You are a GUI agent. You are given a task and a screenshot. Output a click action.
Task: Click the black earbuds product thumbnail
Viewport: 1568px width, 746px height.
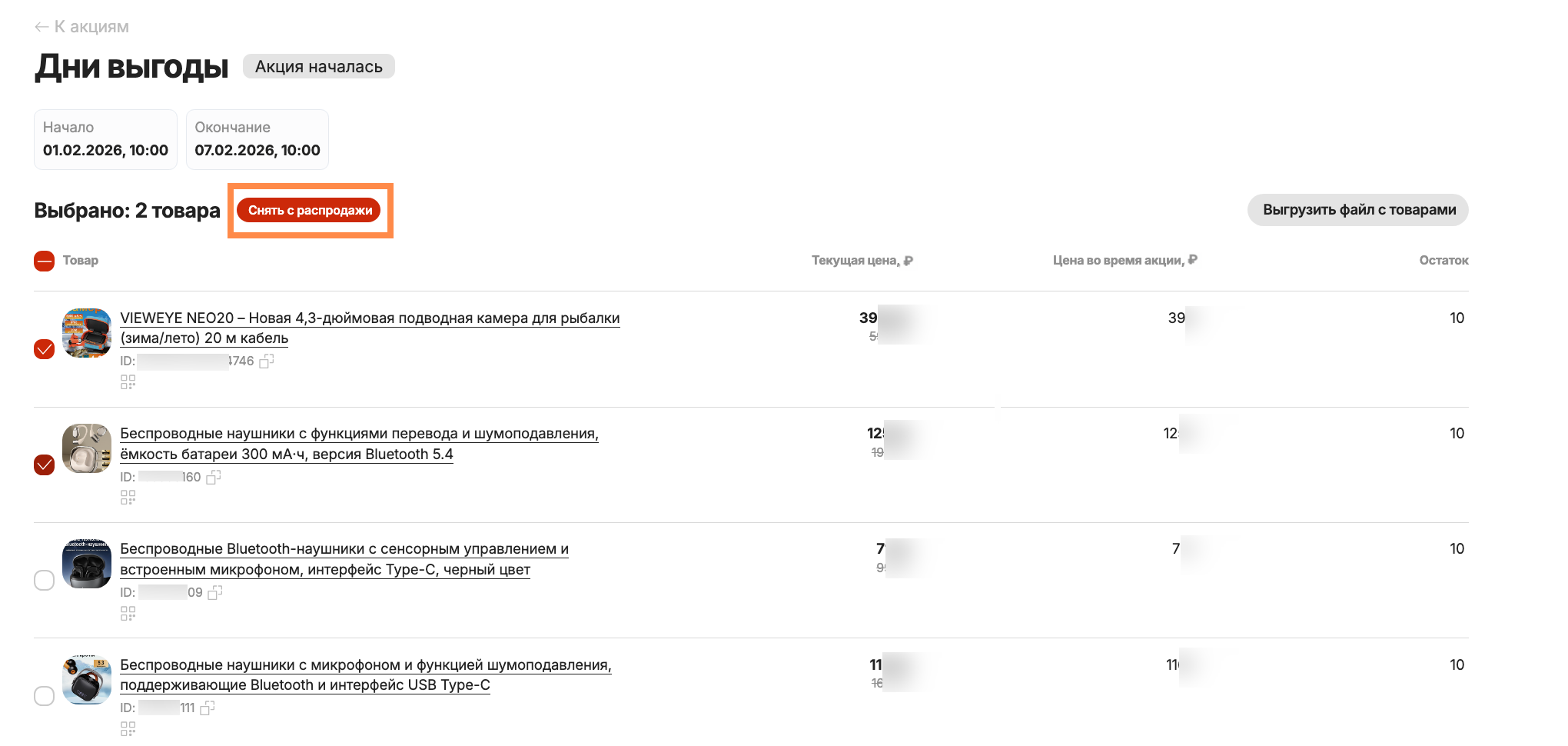coord(87,564)
